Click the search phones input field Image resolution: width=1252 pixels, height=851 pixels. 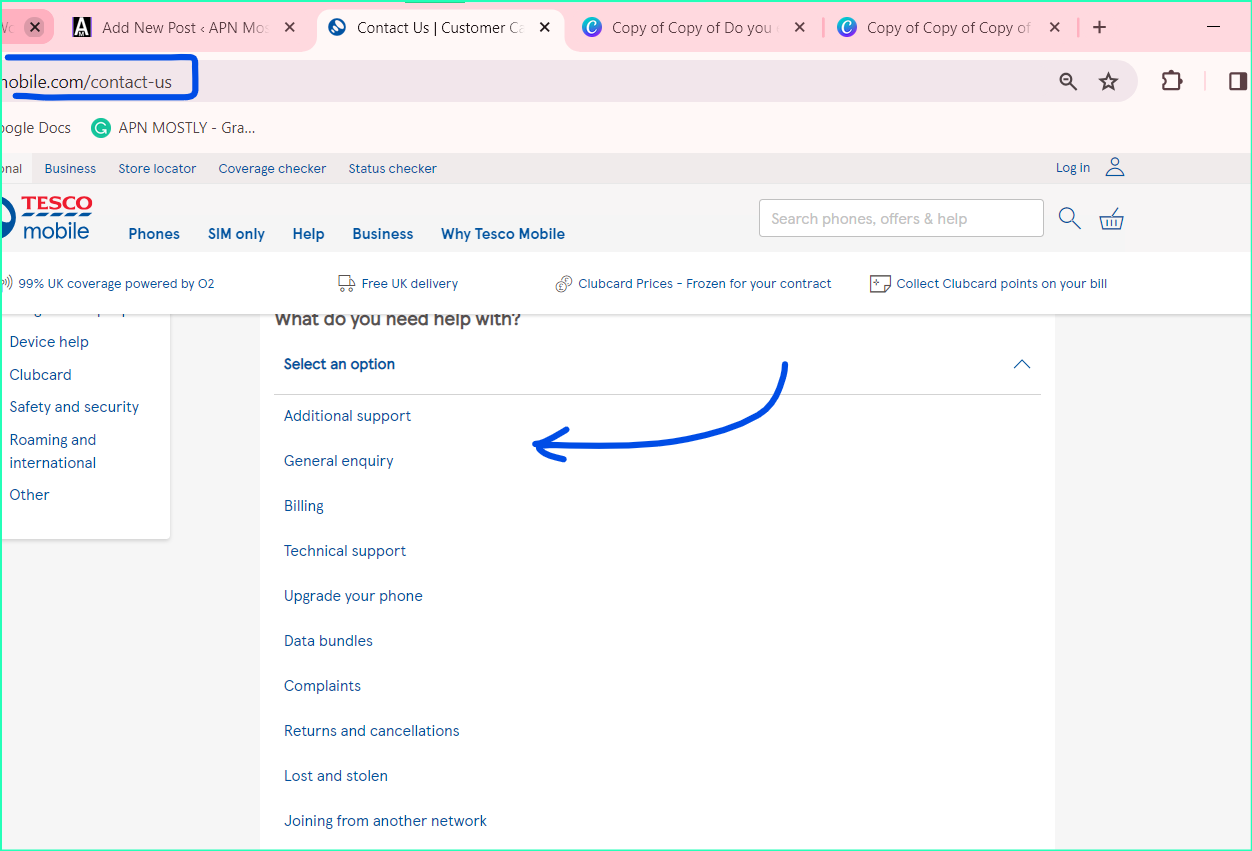click(900, 218)
